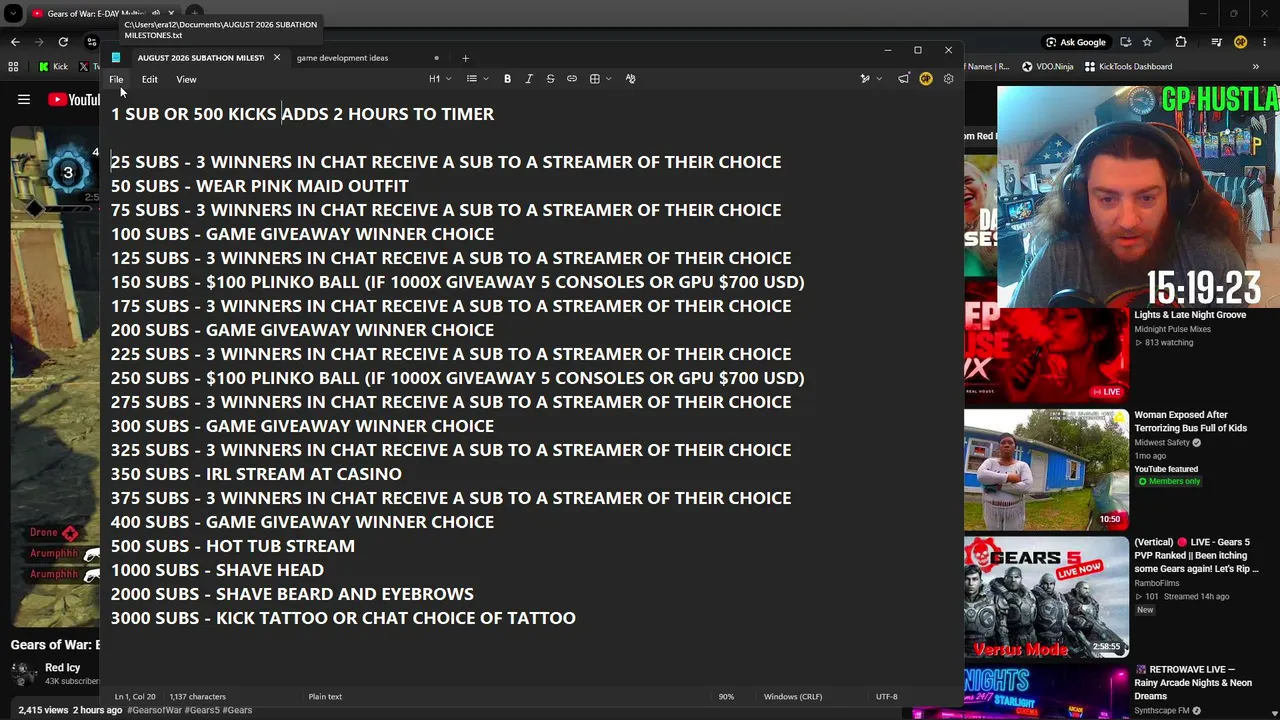The width and height of the screenshot is (1280, 720).
Task: Open Notepad settings gear
Action: pos(948,79)
